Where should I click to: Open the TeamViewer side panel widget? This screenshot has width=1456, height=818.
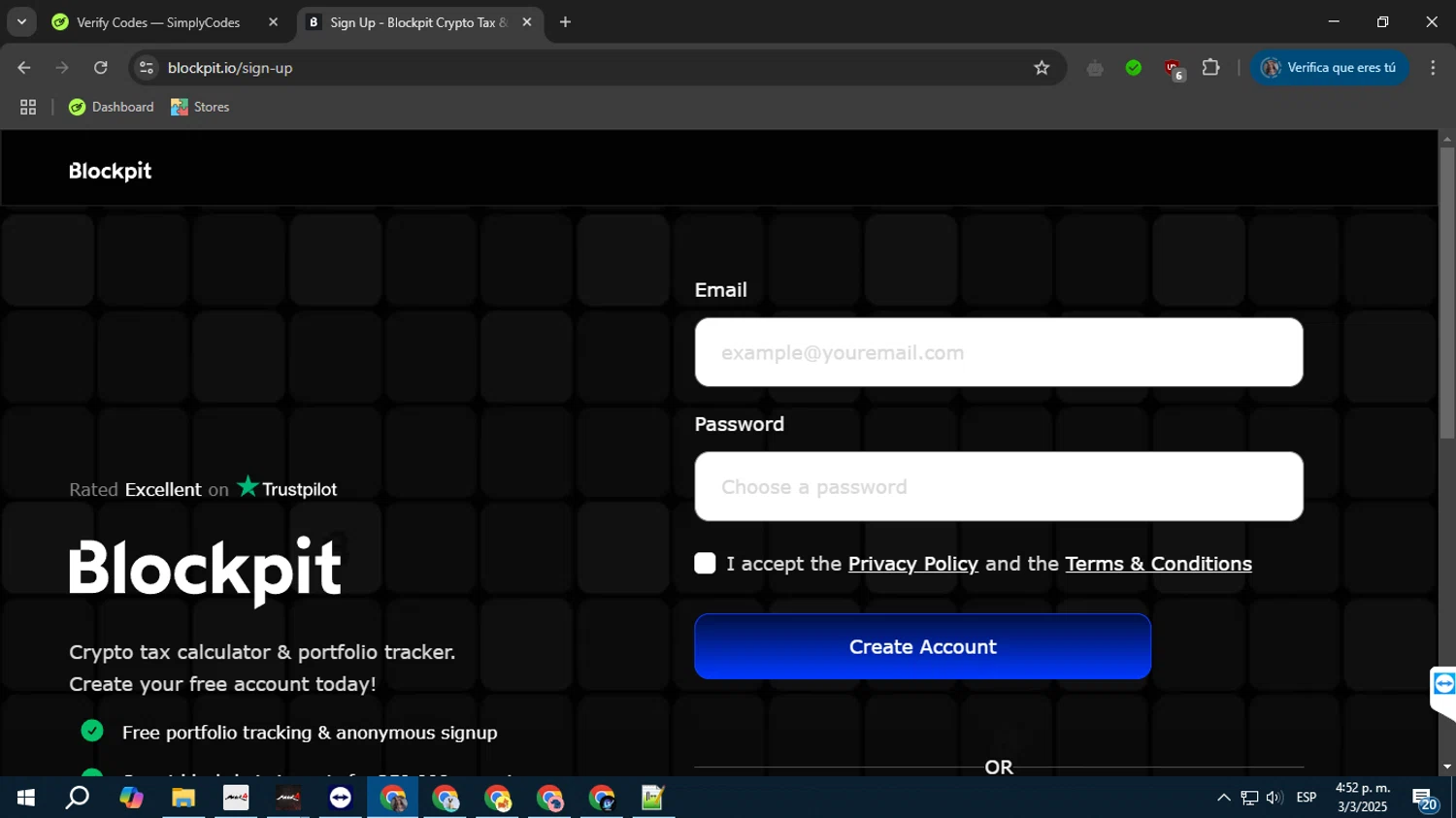1443,684
